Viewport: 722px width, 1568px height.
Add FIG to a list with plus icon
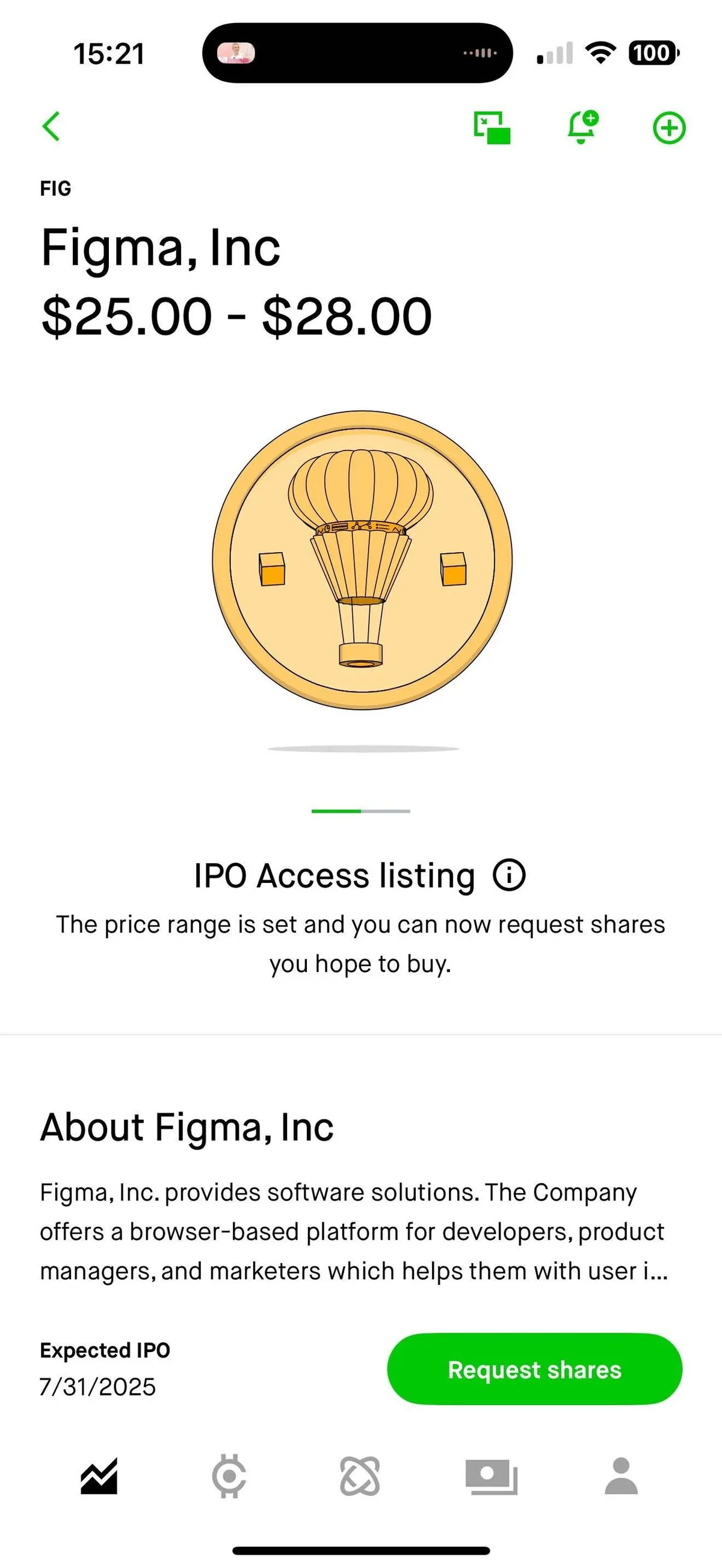[669, 128]
